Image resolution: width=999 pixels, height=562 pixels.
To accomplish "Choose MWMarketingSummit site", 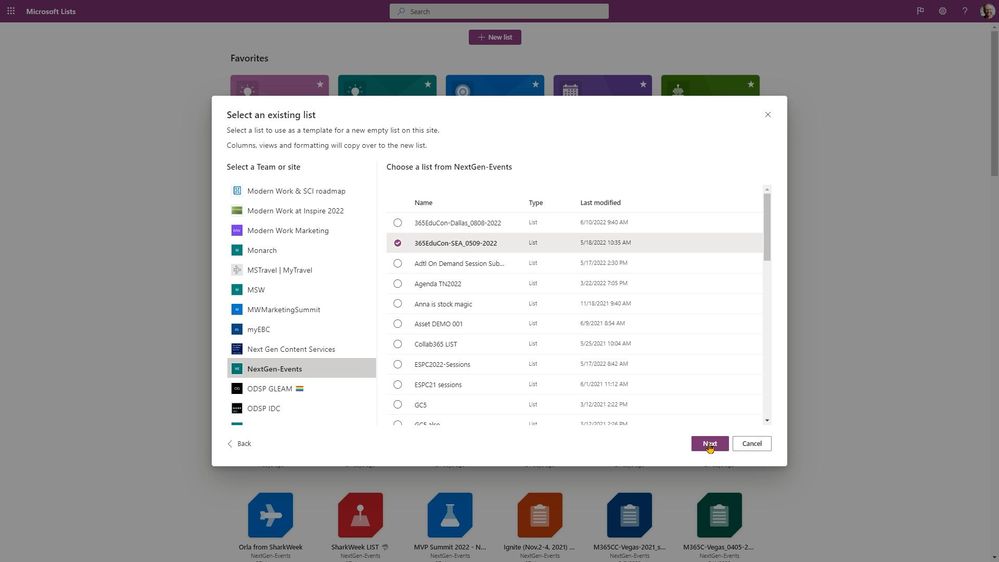I will (301, 310).
